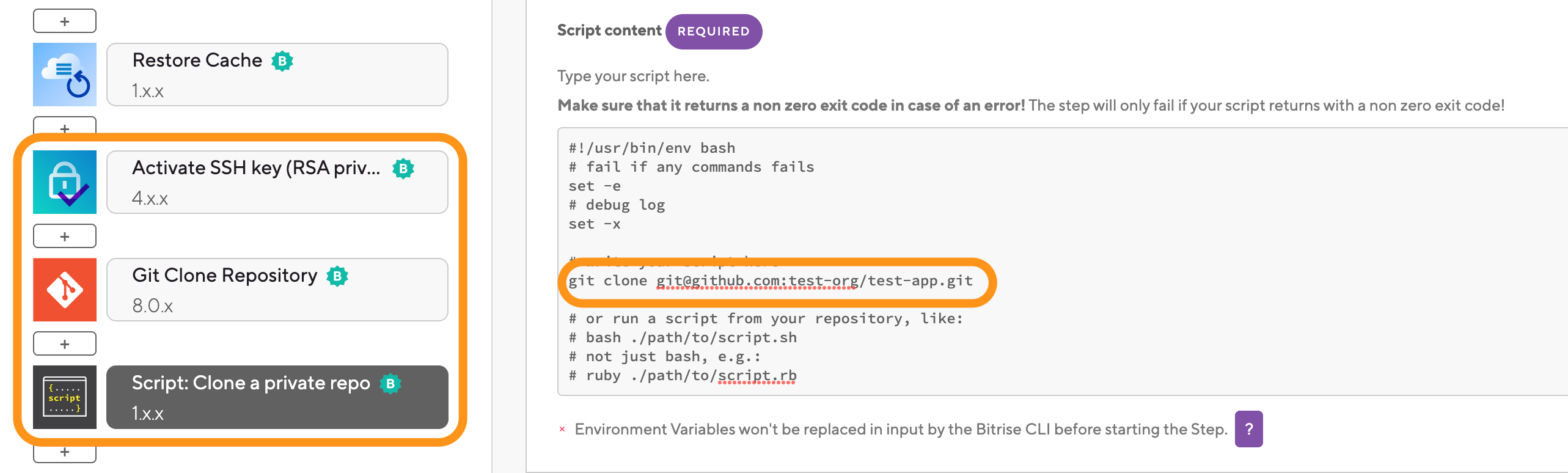Image resolution: width=1568 pixels, height=473 pixels.
Task: Add a step below the Script step
Action: [65, 453]
